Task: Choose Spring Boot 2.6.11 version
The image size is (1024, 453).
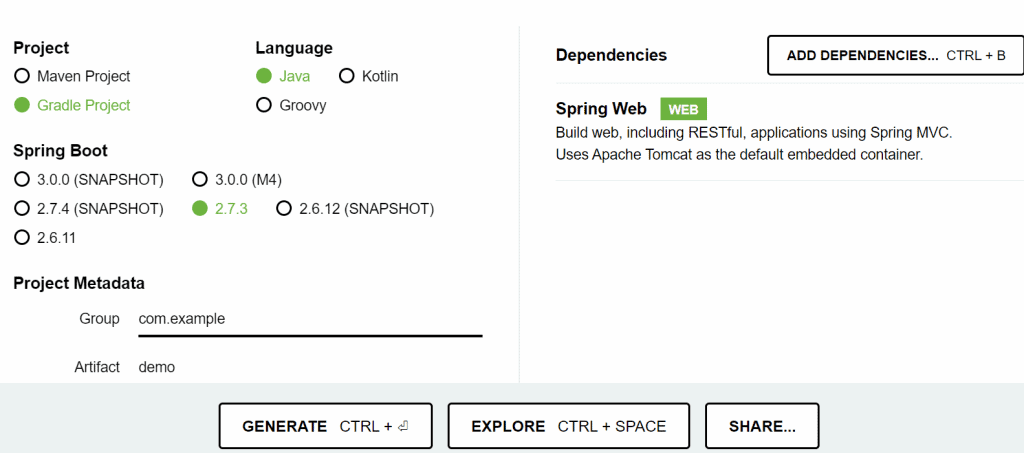Action: coord(22,238)
